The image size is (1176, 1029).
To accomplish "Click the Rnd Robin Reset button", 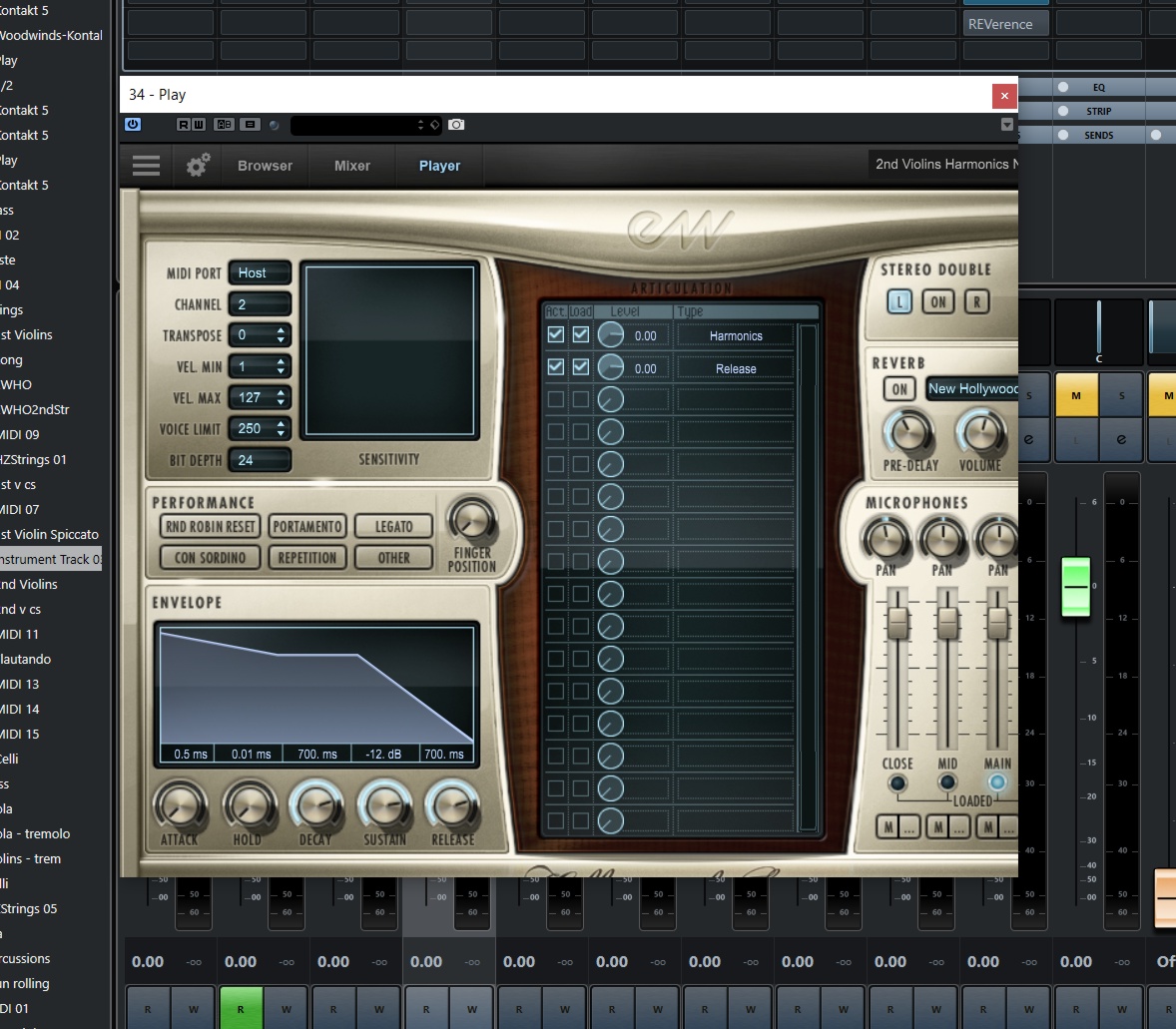I will 210,527.
